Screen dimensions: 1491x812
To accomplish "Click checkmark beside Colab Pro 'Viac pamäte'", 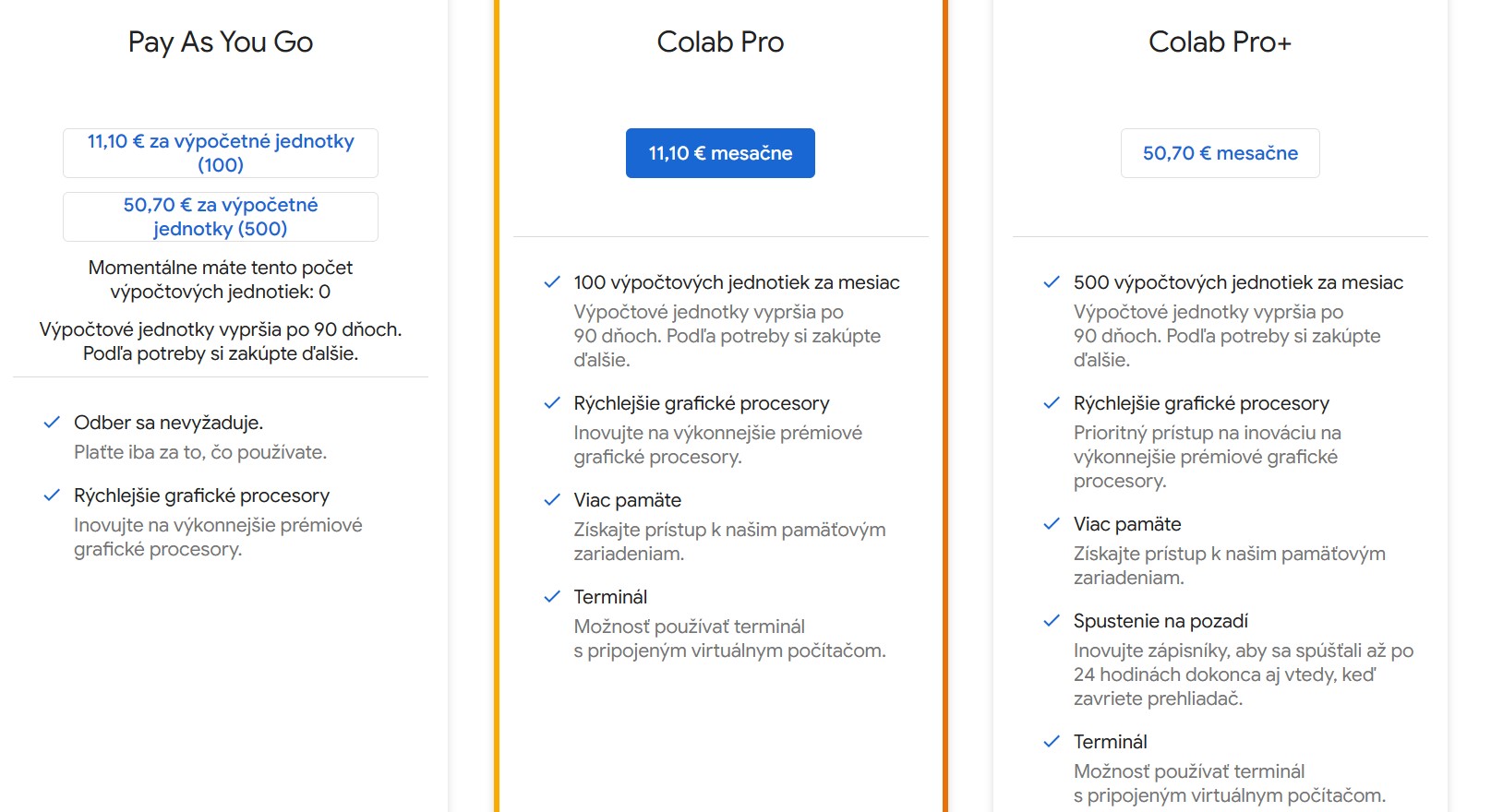I will pos(552,500).
